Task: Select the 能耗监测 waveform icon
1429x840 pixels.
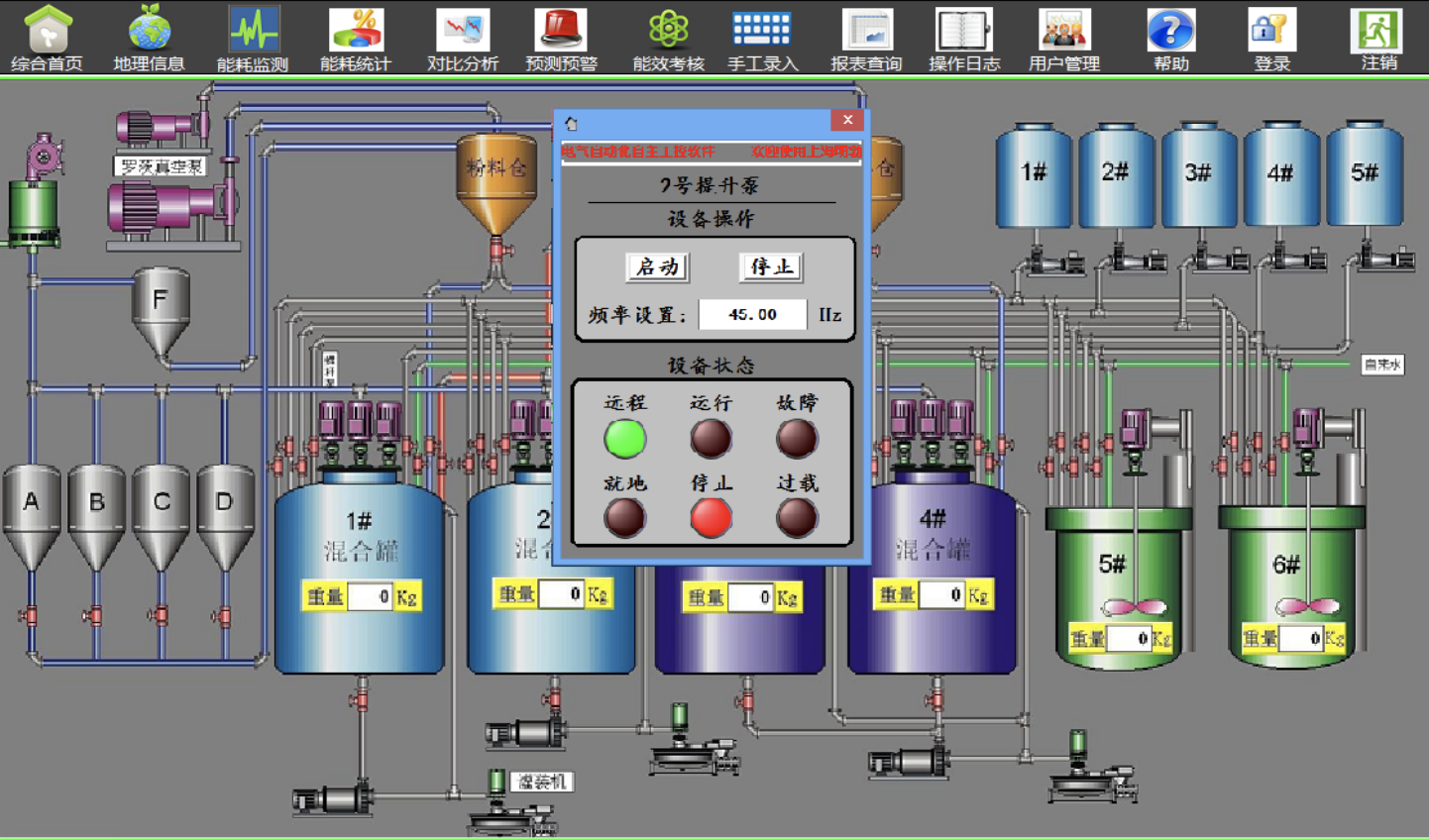Action: (x=254, y=29)
